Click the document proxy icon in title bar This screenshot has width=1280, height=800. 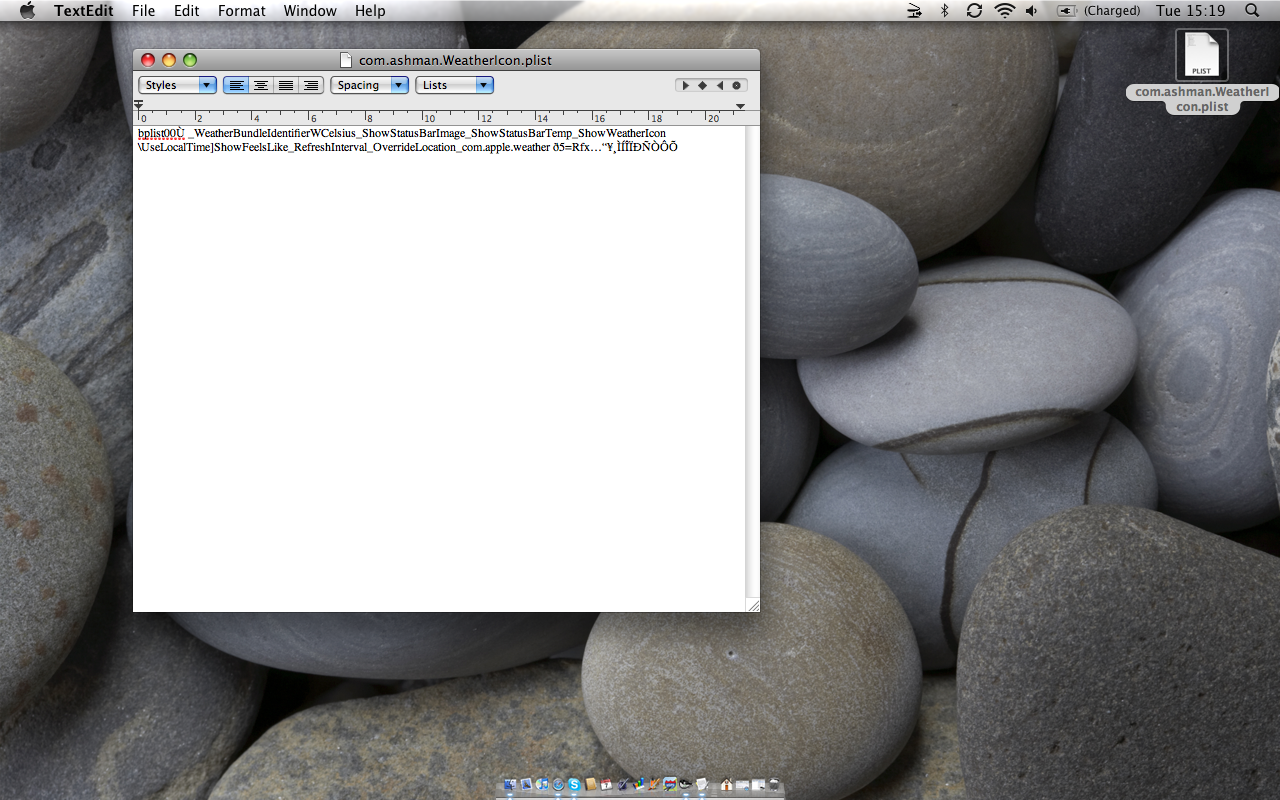(x=347, y=60)
